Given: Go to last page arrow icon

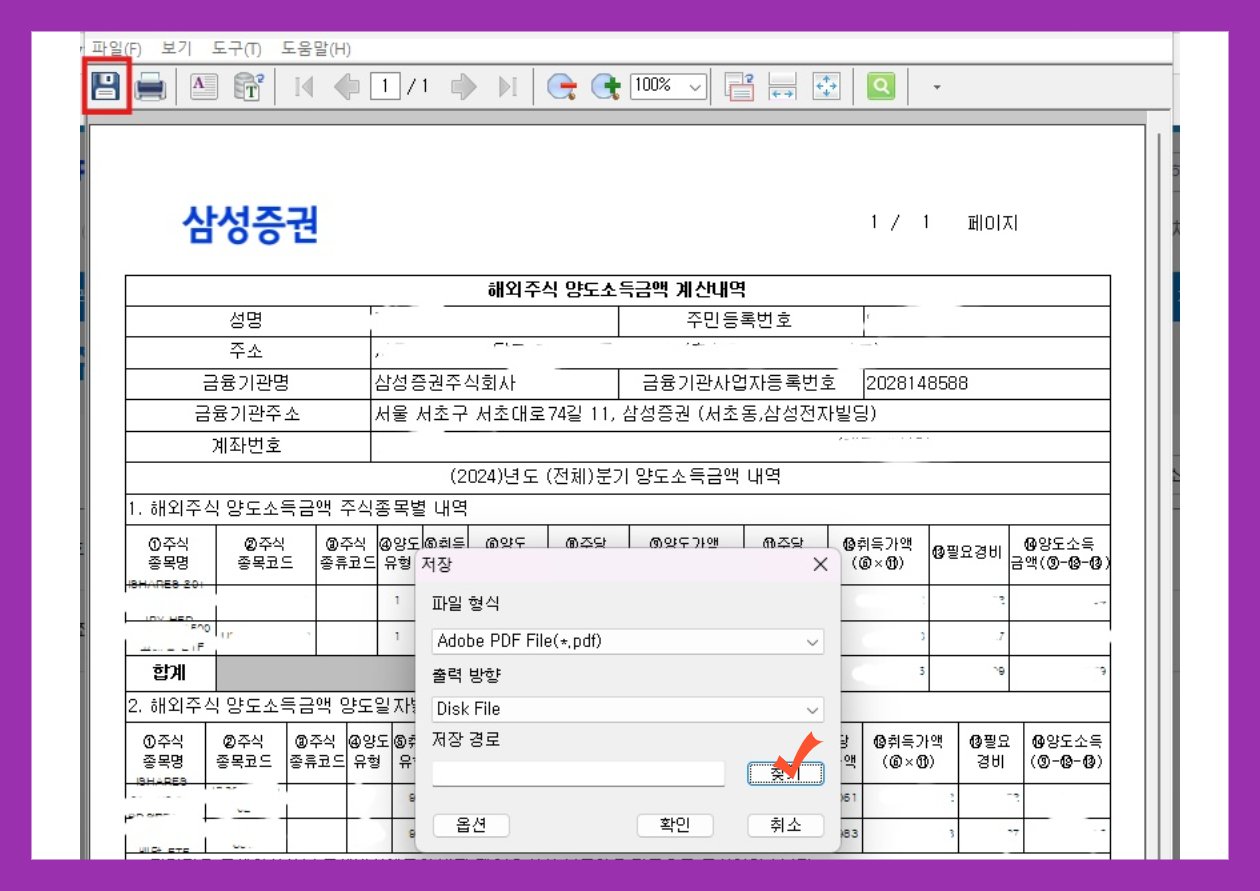Looking at the screenshot, I should point(508,87).
